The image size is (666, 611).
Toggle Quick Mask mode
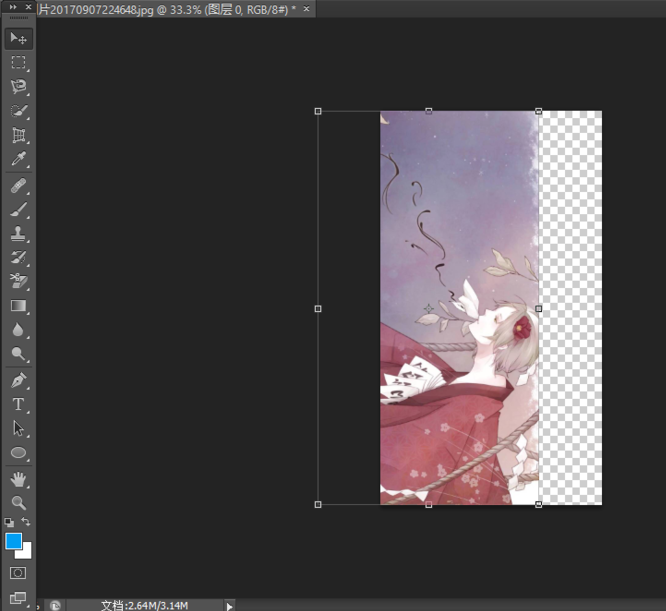click(x=18, y=573)
